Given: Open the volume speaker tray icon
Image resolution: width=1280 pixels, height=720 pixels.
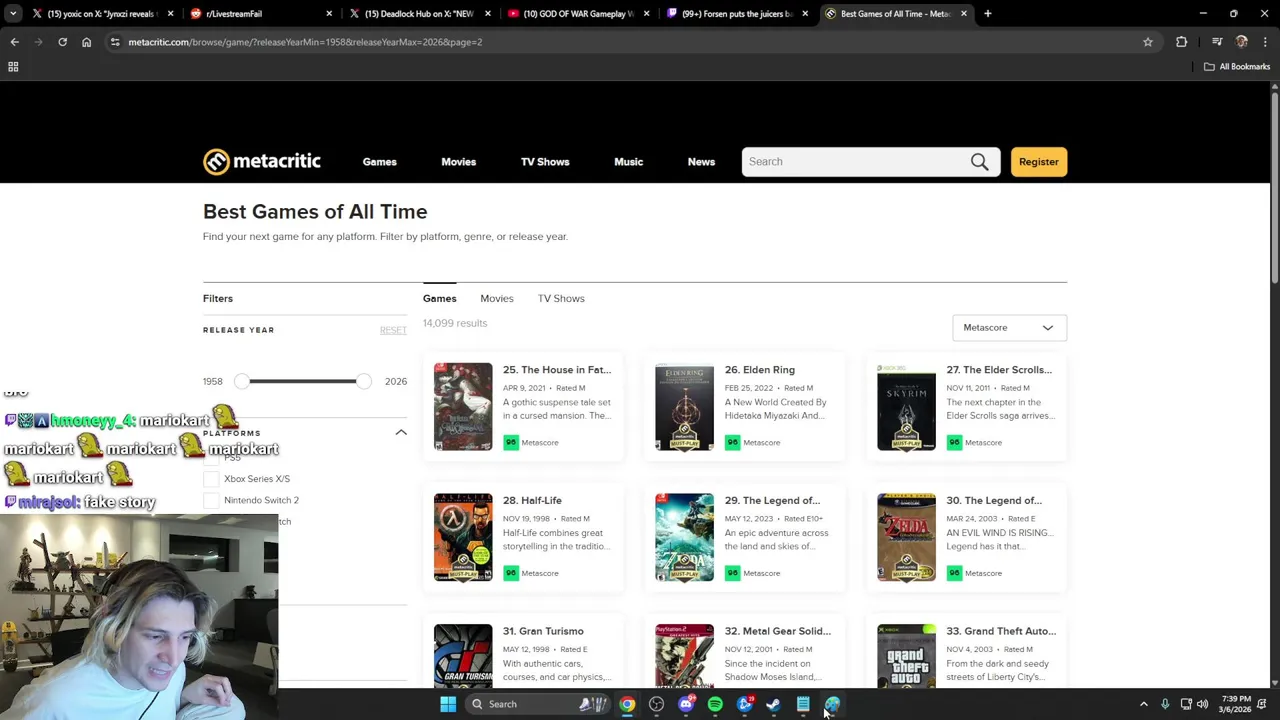Looking at the screenshot, I should pyautogui.click(x=1203, y=704).
